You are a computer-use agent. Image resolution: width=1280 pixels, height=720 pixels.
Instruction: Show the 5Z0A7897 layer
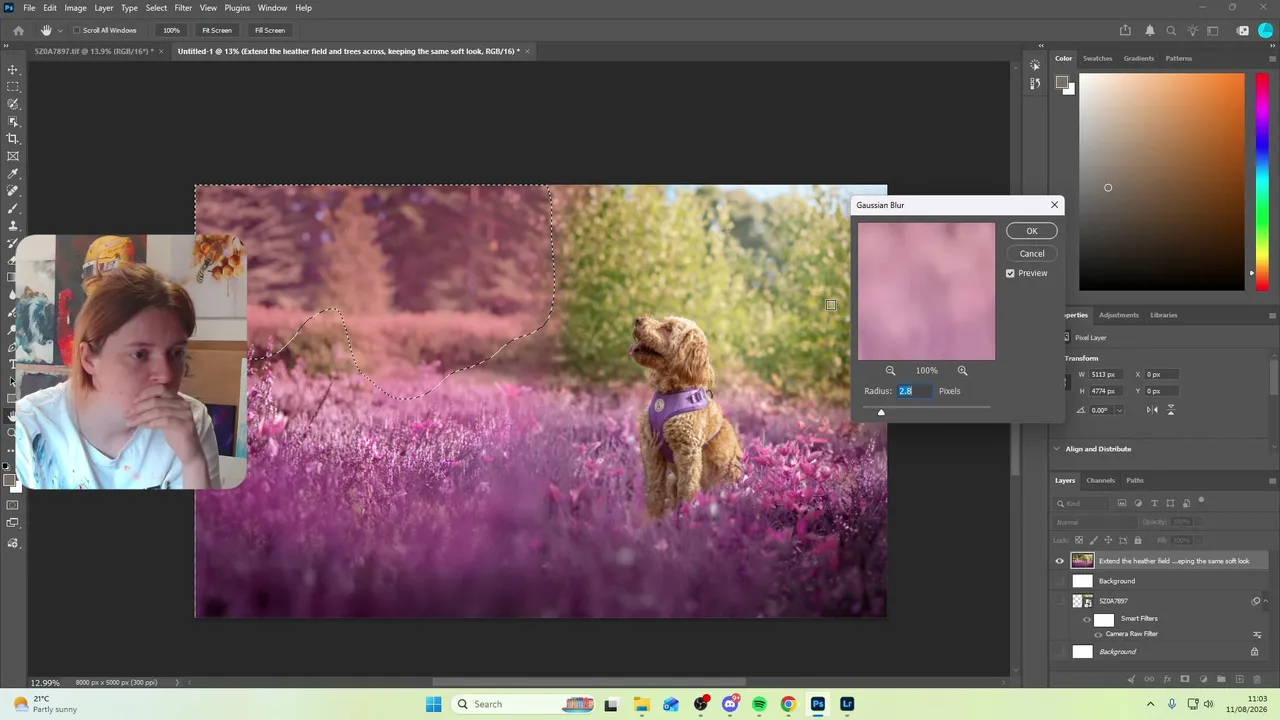tap(1060, 601)
